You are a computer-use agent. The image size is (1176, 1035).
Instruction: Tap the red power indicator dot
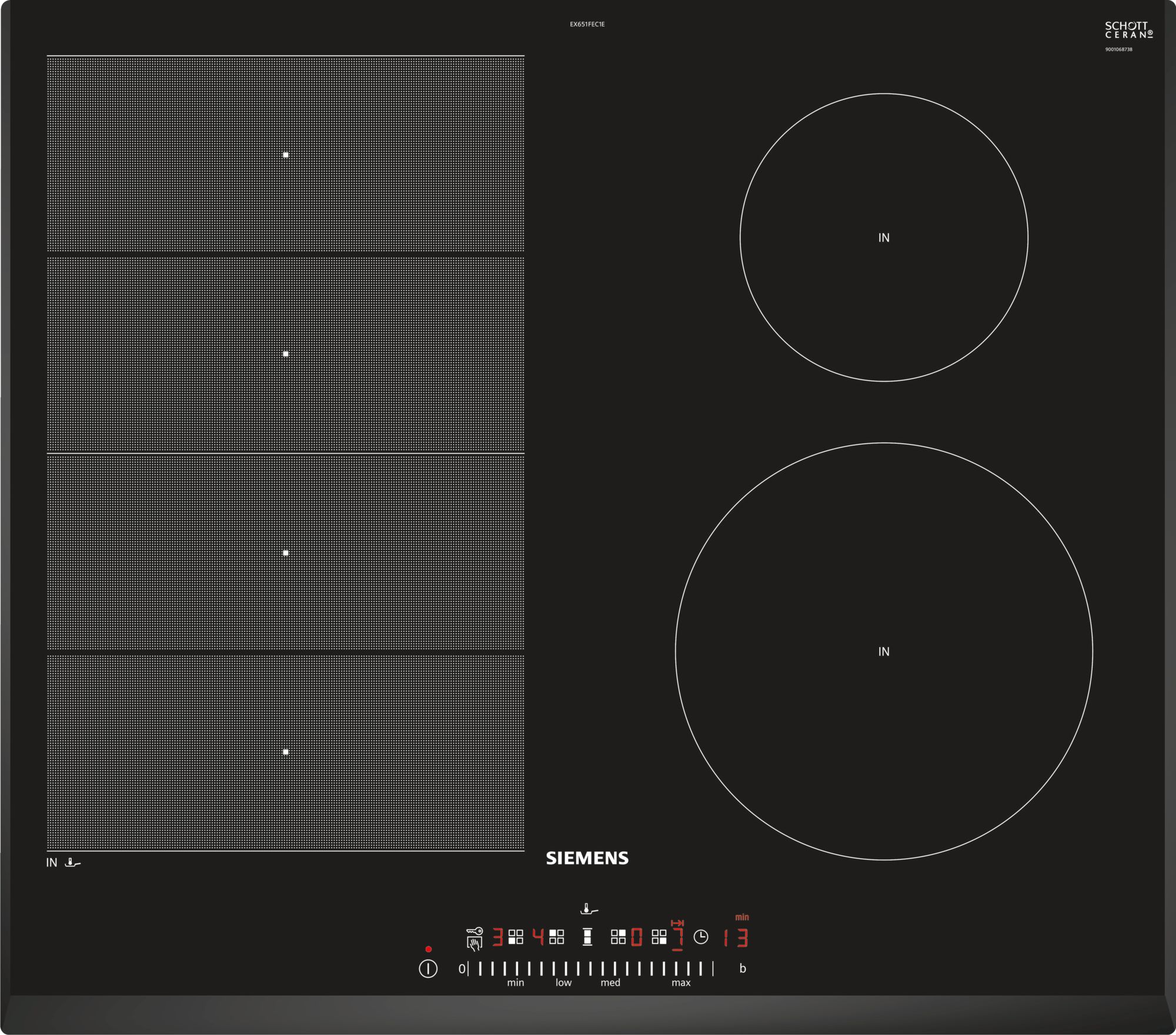[429, 949]
